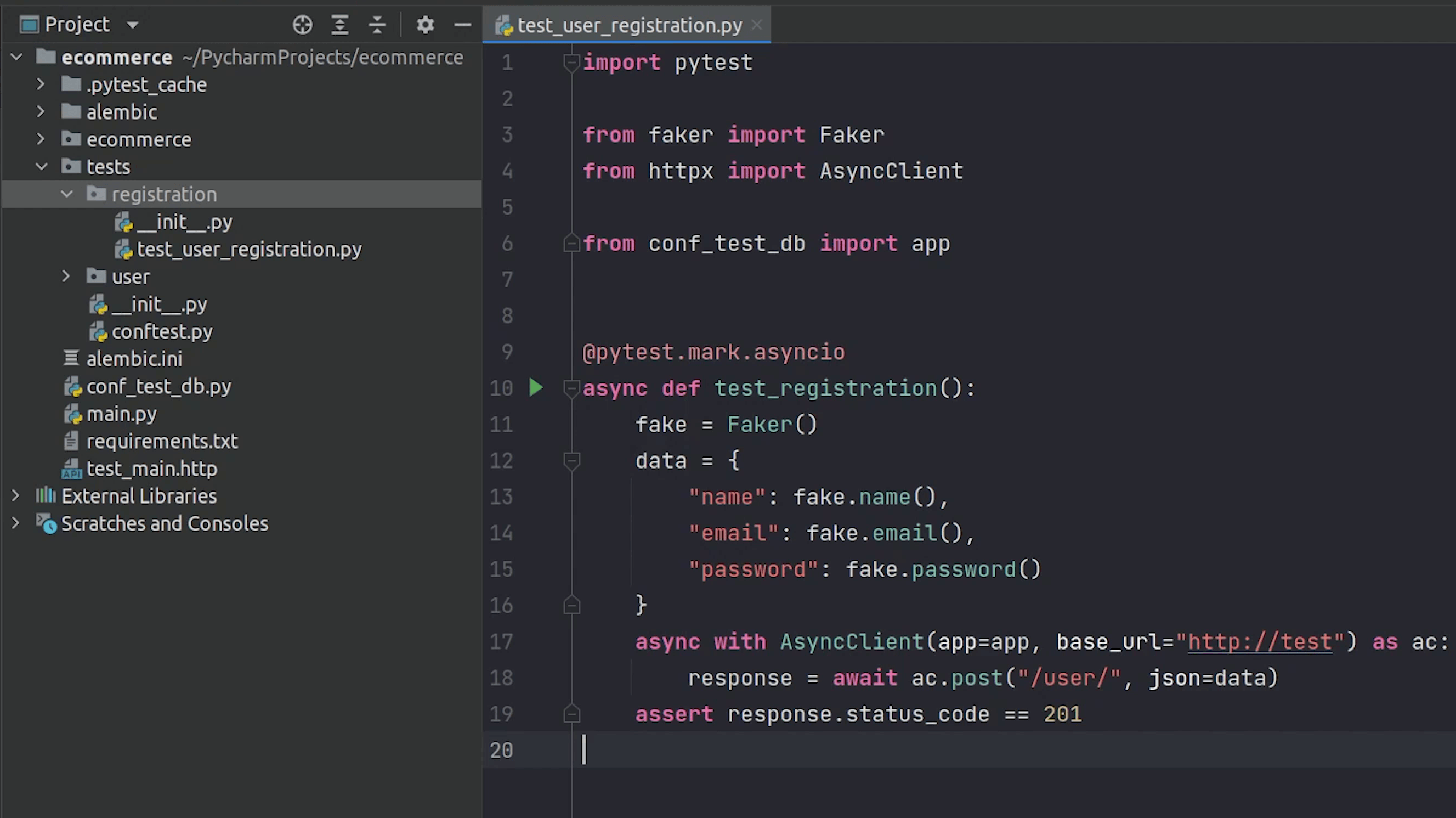1456x818 pixels.
Task: Open test_main.http API file
Action: (151, 469)
